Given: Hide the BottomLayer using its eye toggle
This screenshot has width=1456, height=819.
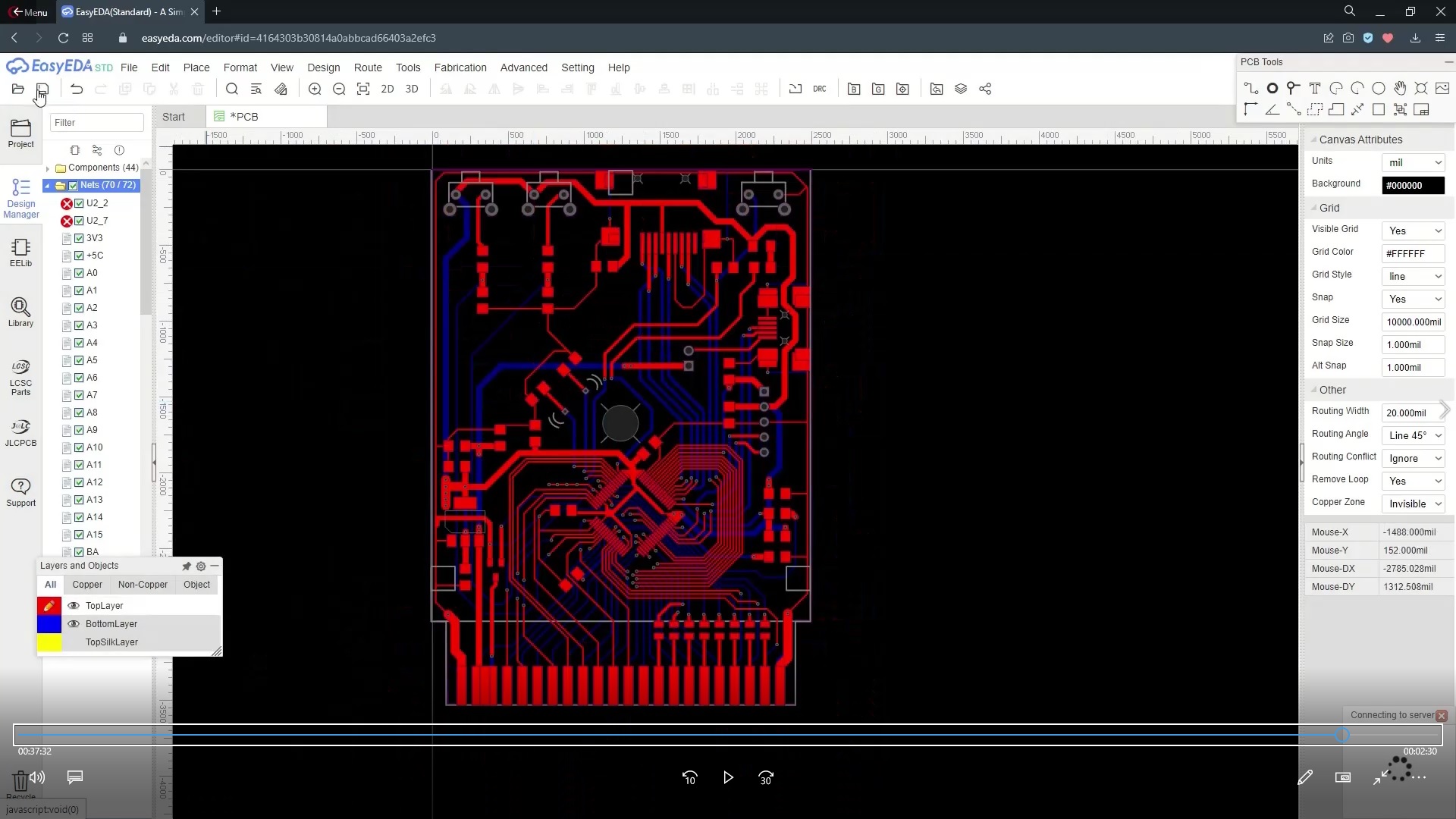Looking at the screenshot, I should tap(73, 623).
